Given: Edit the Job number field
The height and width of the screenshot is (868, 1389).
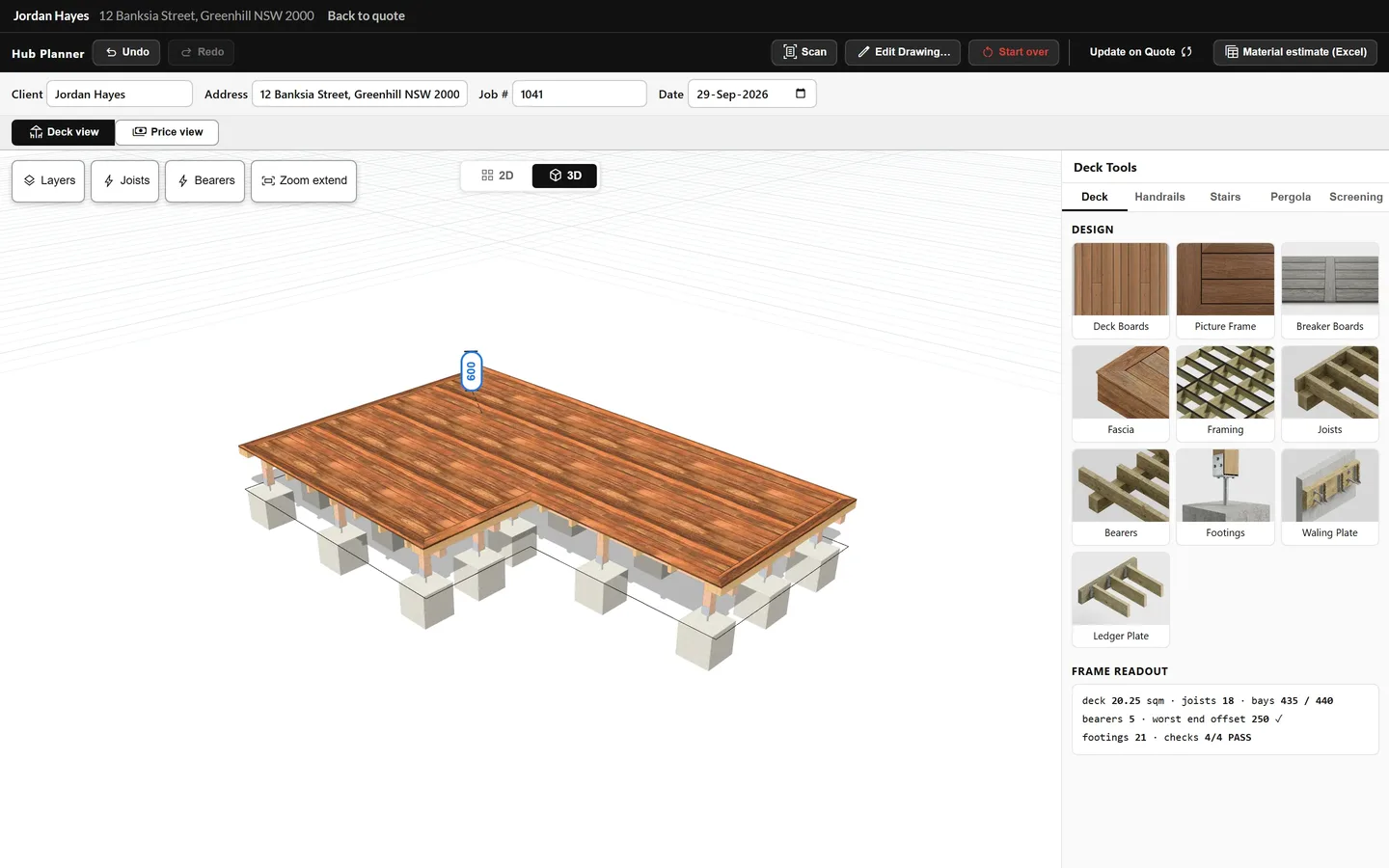Looking at the screenshot, I should [580, 94].
